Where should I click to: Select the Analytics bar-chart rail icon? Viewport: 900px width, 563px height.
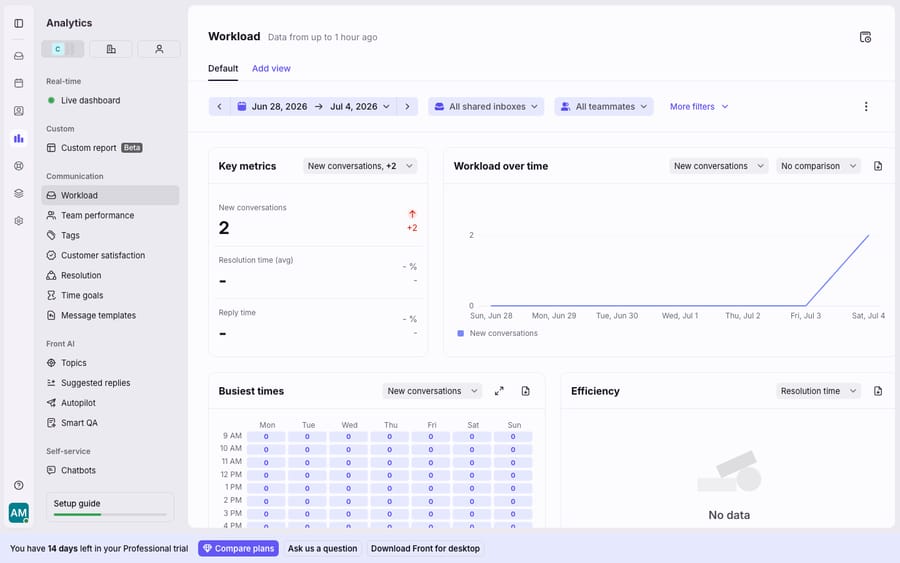click(x=18, y=138)
